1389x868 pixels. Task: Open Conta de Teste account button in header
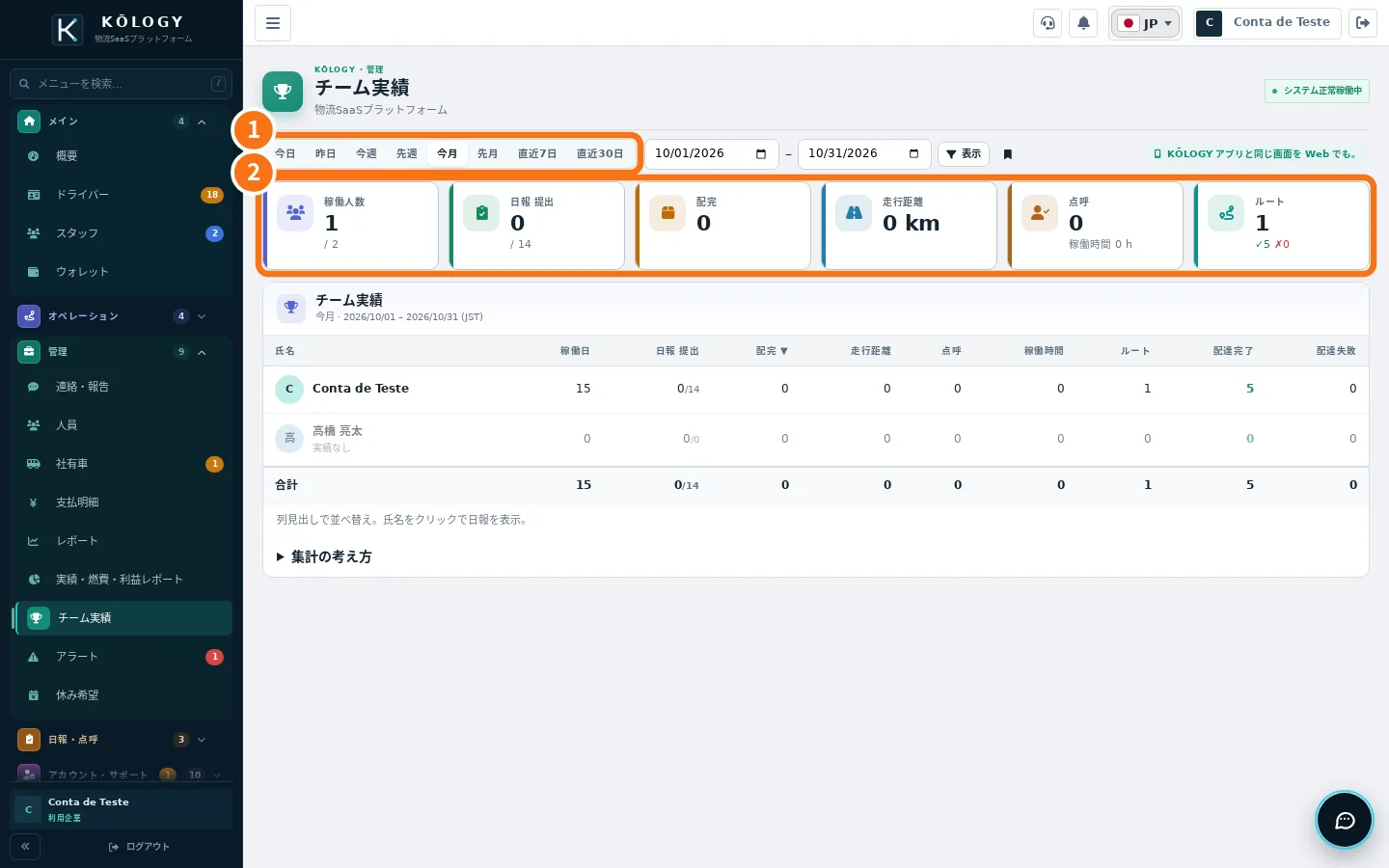[1267, 23]
